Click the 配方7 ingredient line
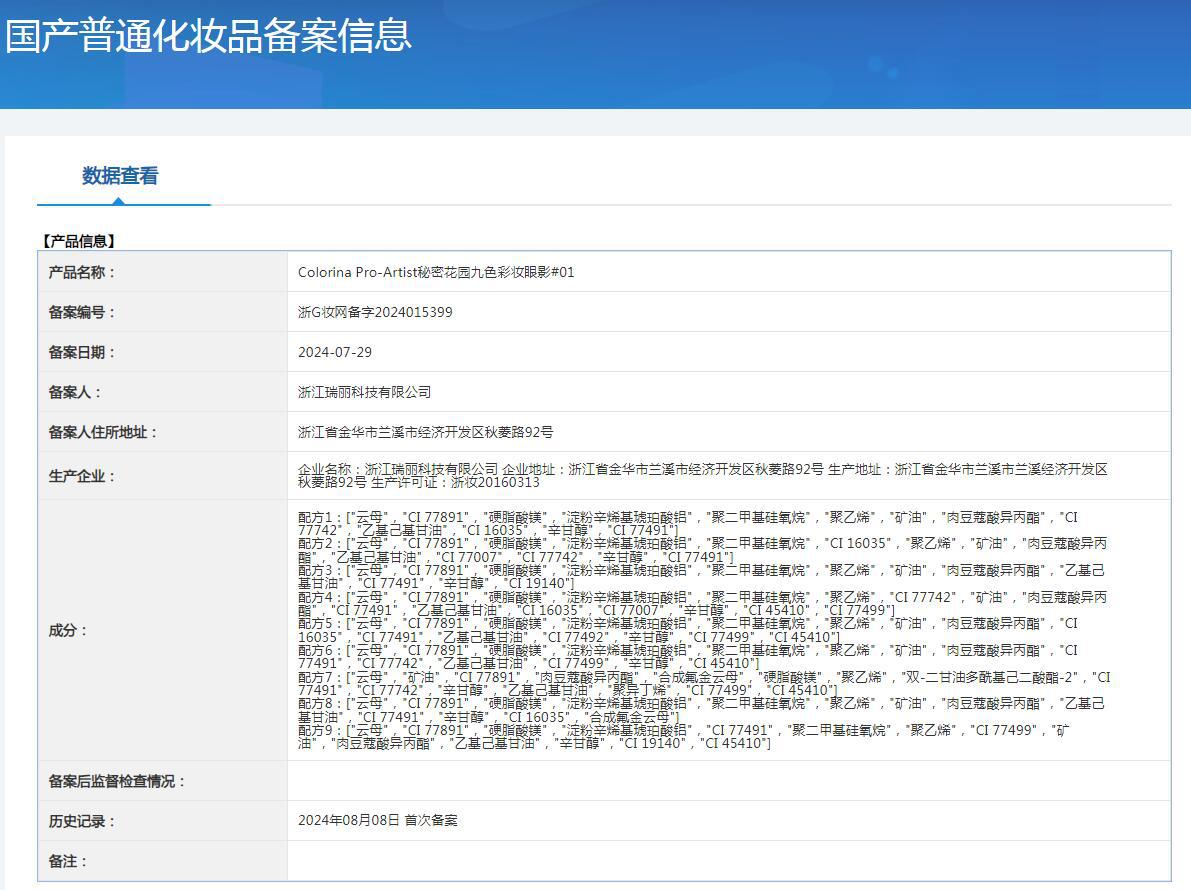The image size is (1191, 890). click(704, 683)
